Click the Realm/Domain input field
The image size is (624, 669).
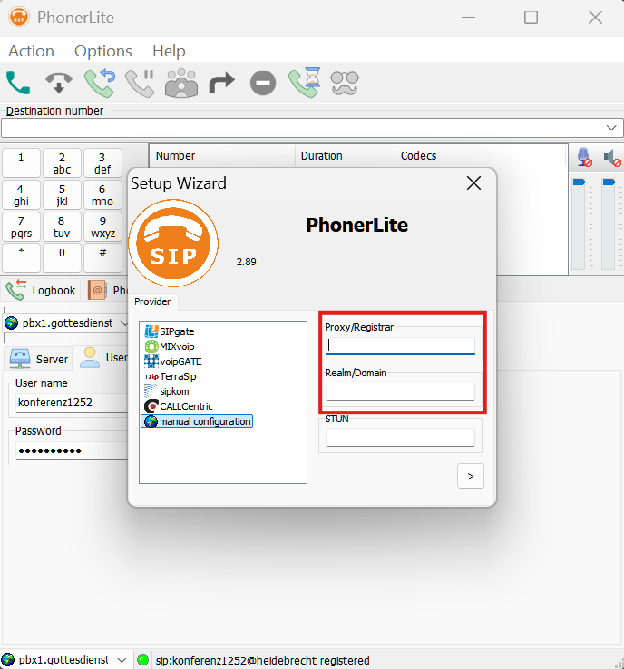point(400,391)
